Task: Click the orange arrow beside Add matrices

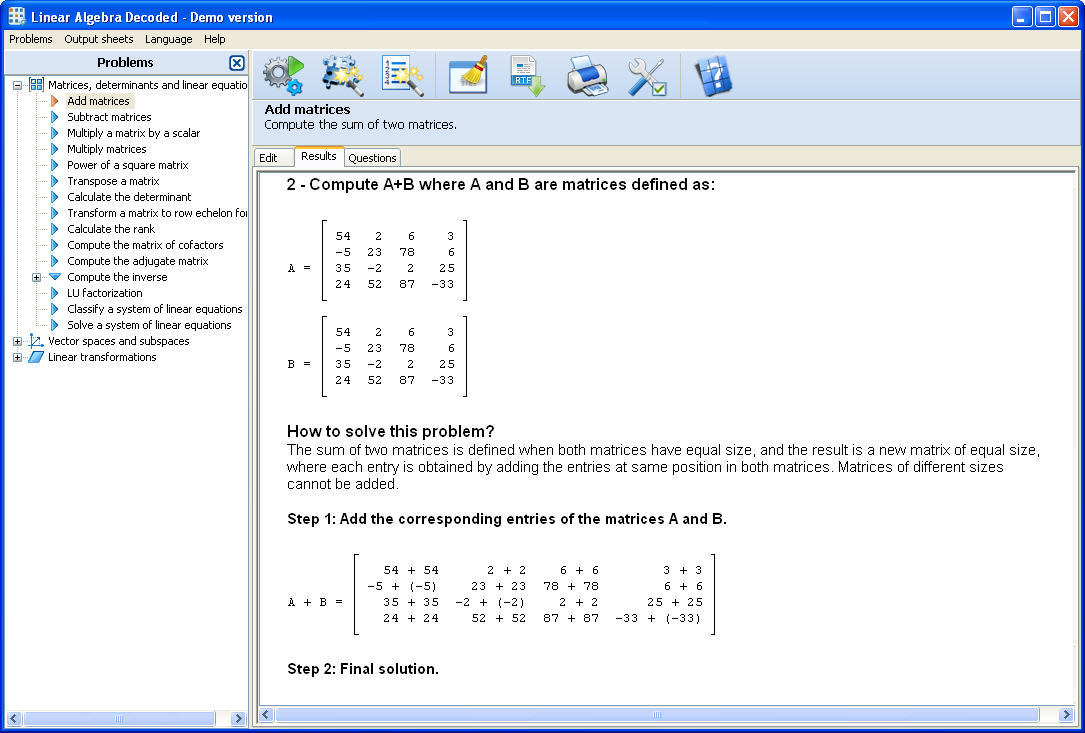Action: click(x=55, y=101)
